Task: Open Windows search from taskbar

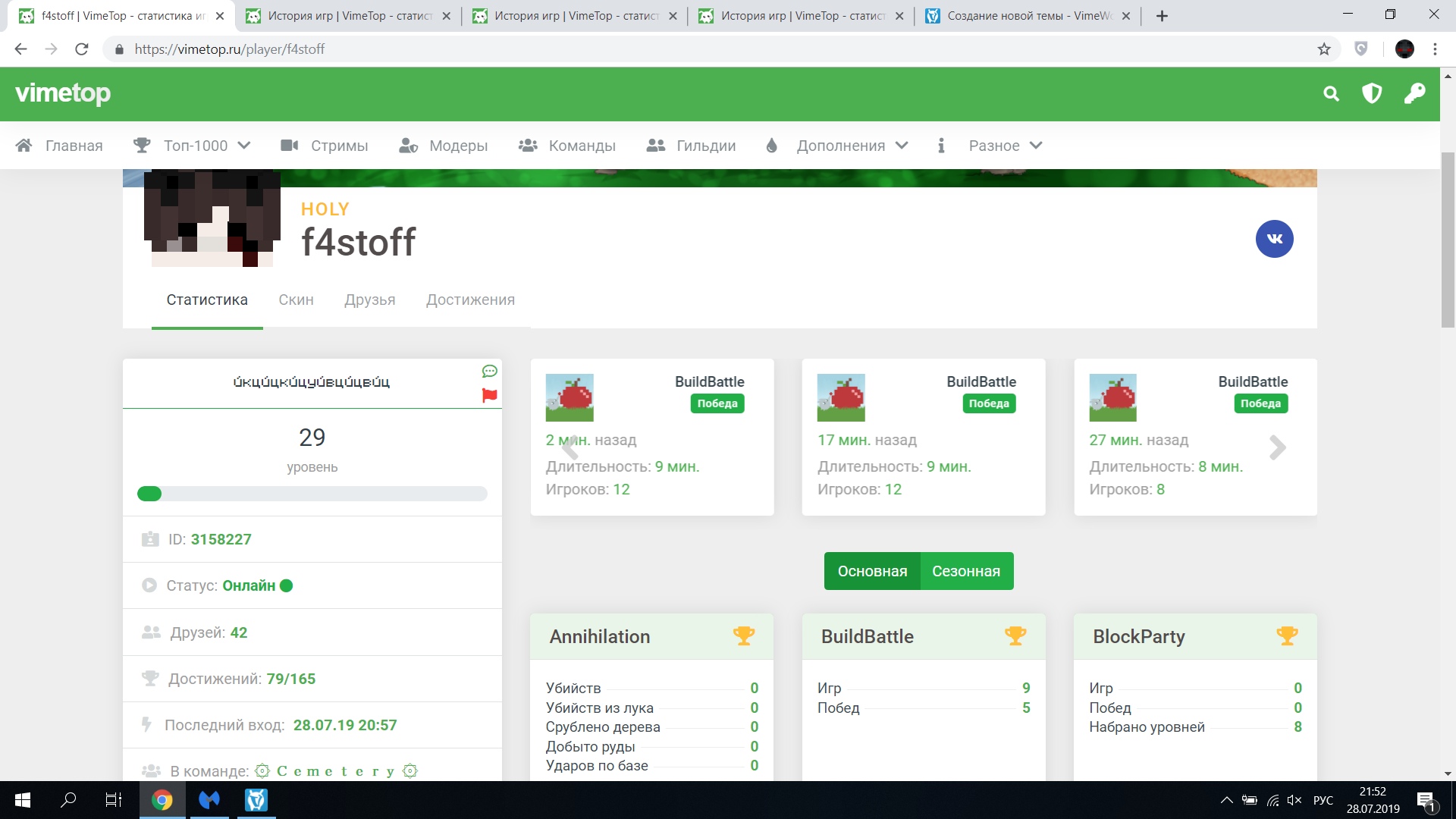Action: pyautogui.click(x=68, y=800)
